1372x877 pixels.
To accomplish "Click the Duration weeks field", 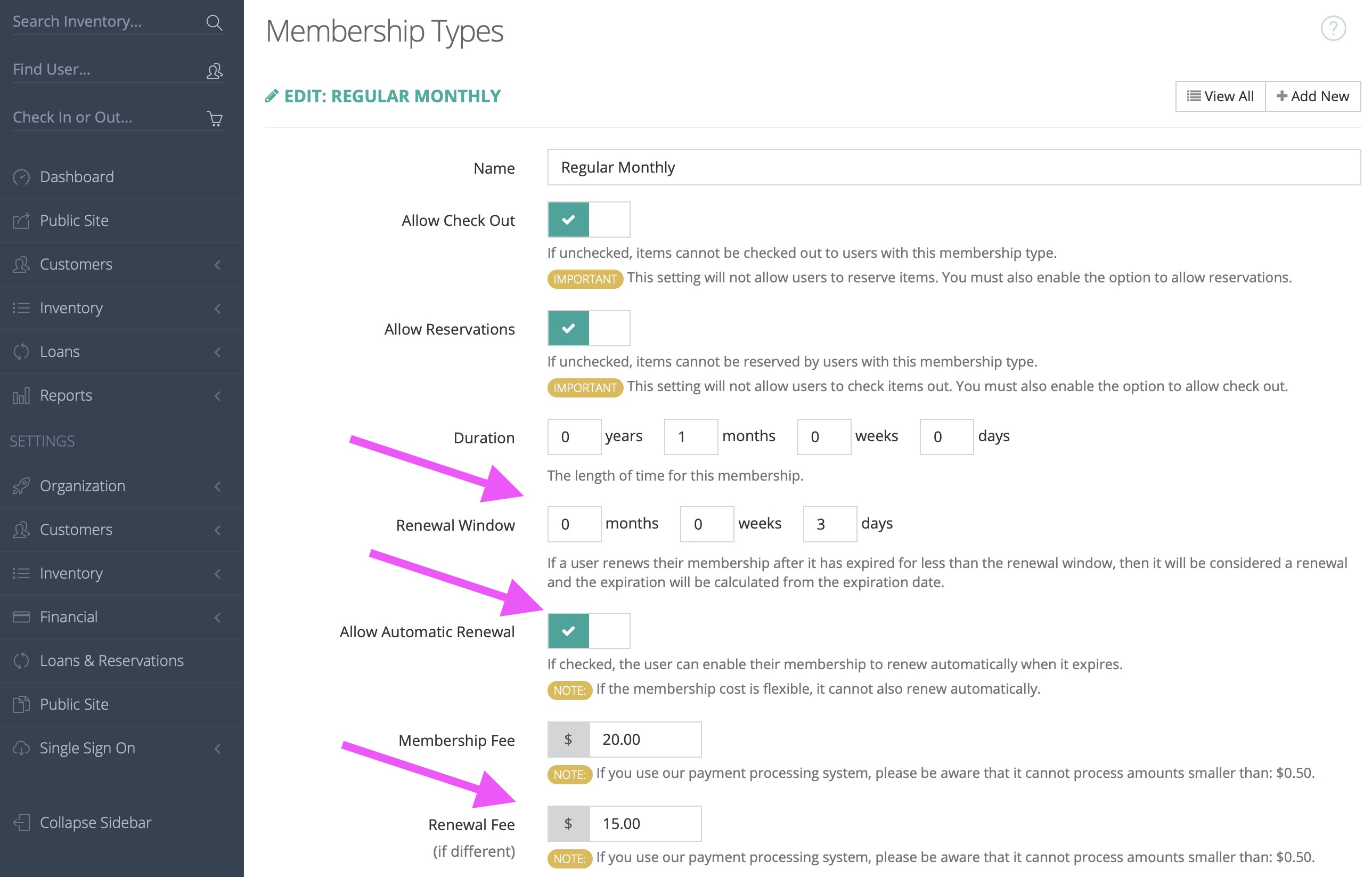I will point(824,437).
